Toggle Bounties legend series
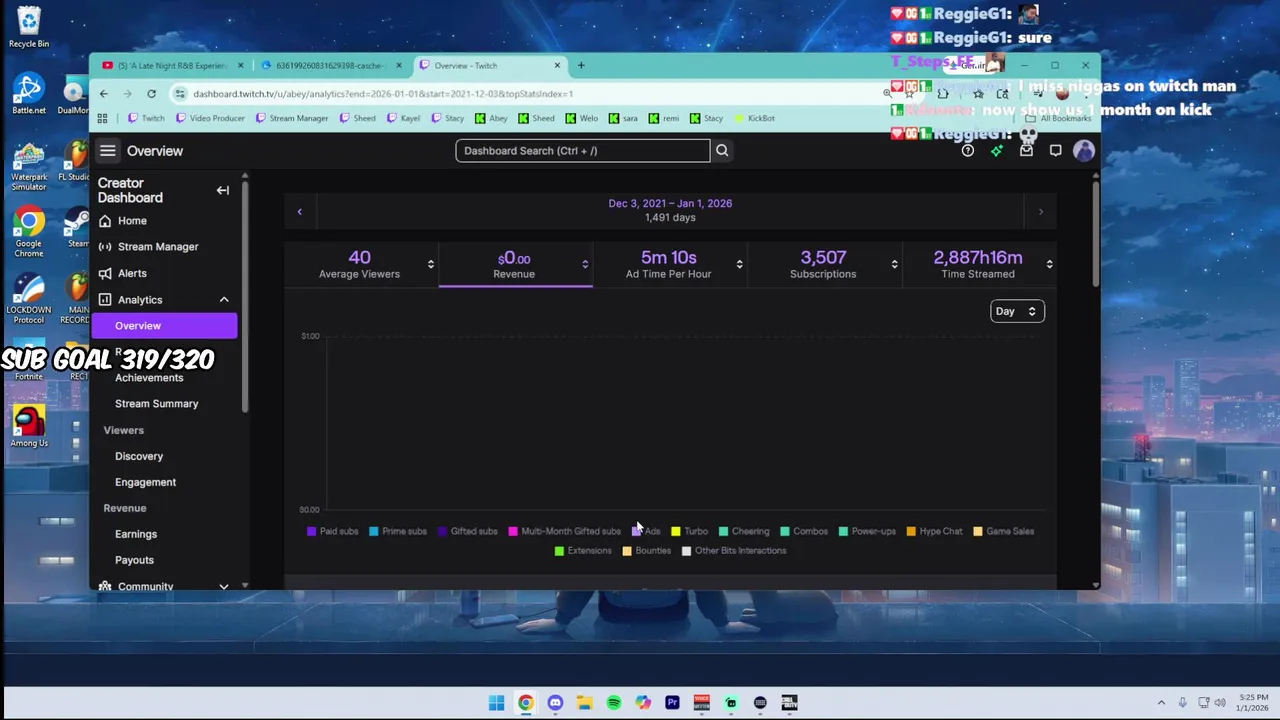 click(x=647, y=551)
